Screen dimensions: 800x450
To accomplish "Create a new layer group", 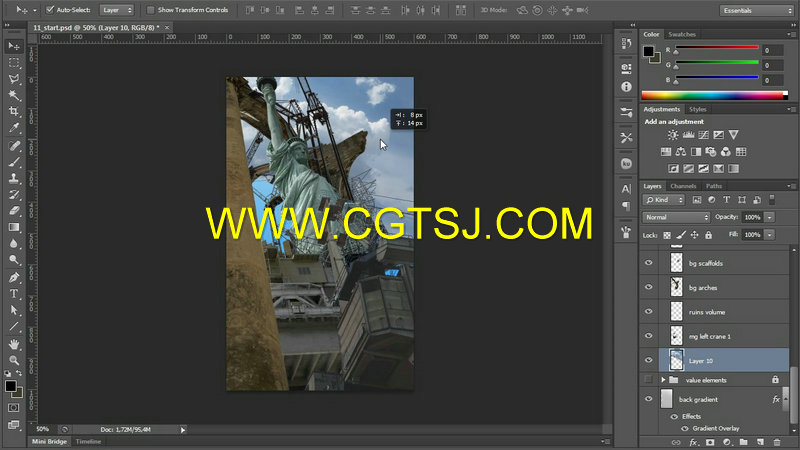I will (x=743, y=442).
